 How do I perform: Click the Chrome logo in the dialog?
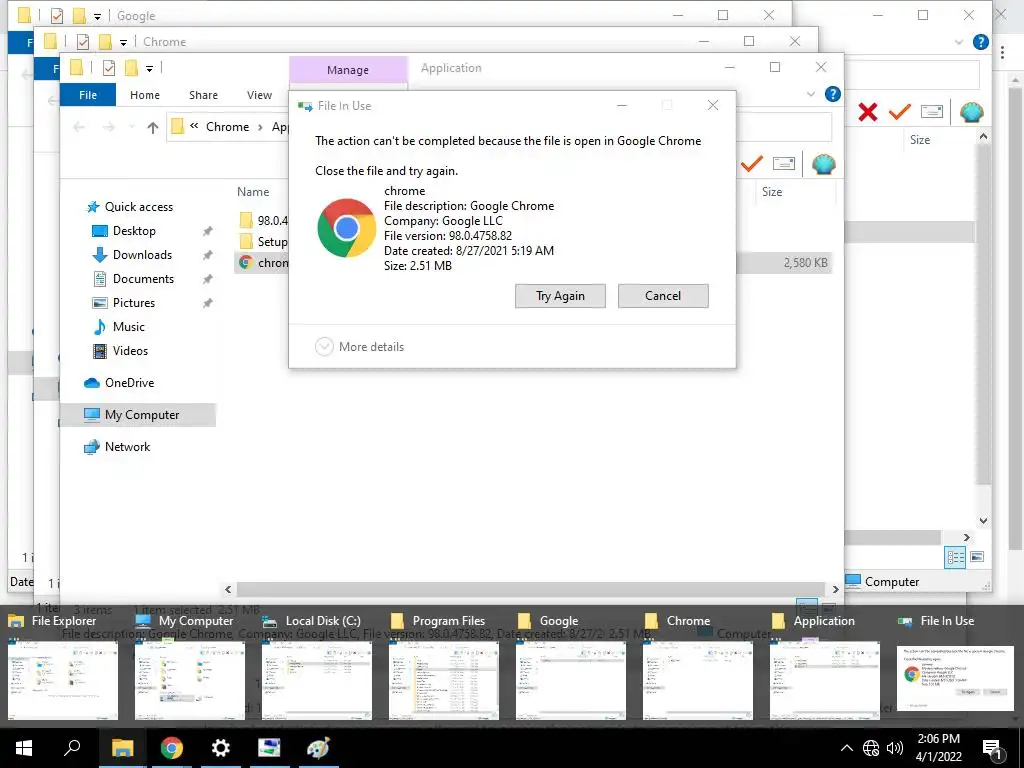pos(346,228)
